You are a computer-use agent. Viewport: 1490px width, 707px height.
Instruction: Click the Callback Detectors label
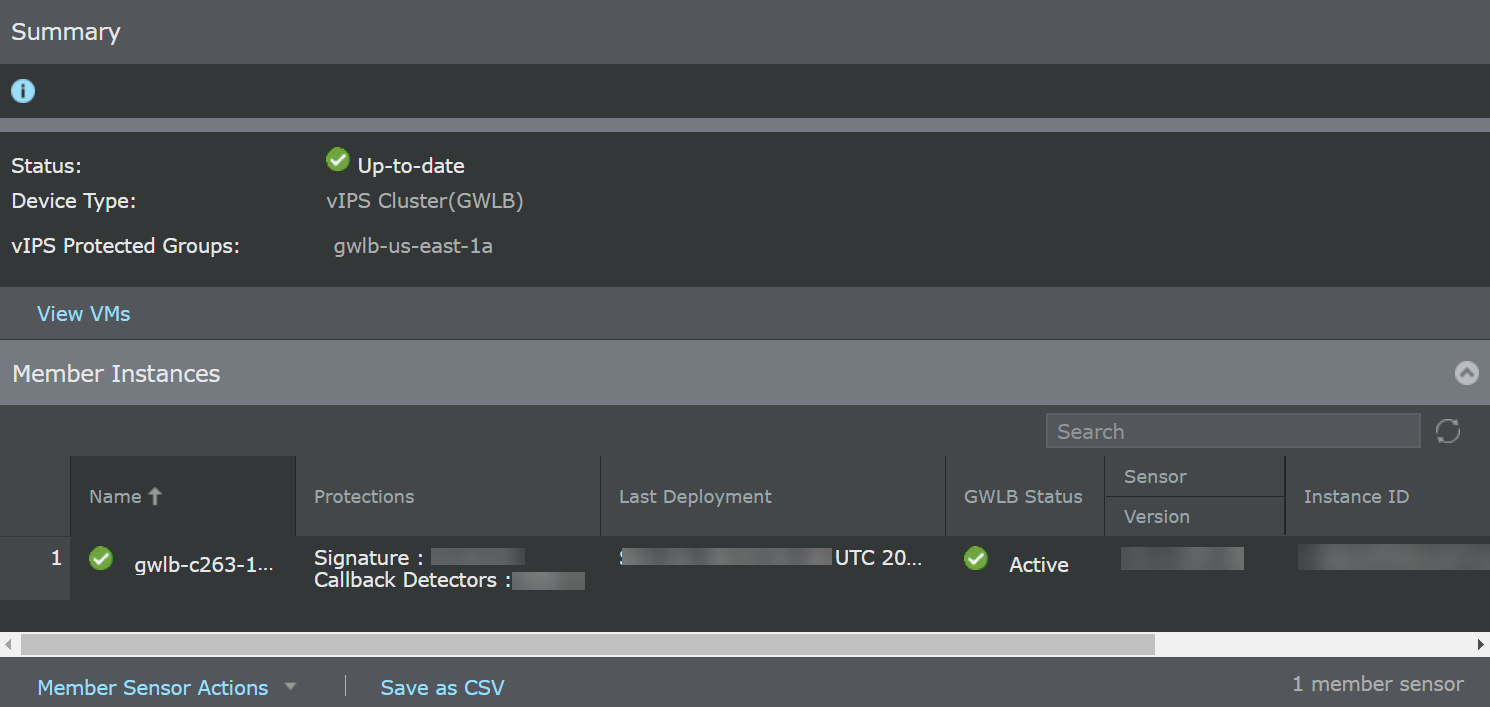pyautogui.click(x=413, y=580)
